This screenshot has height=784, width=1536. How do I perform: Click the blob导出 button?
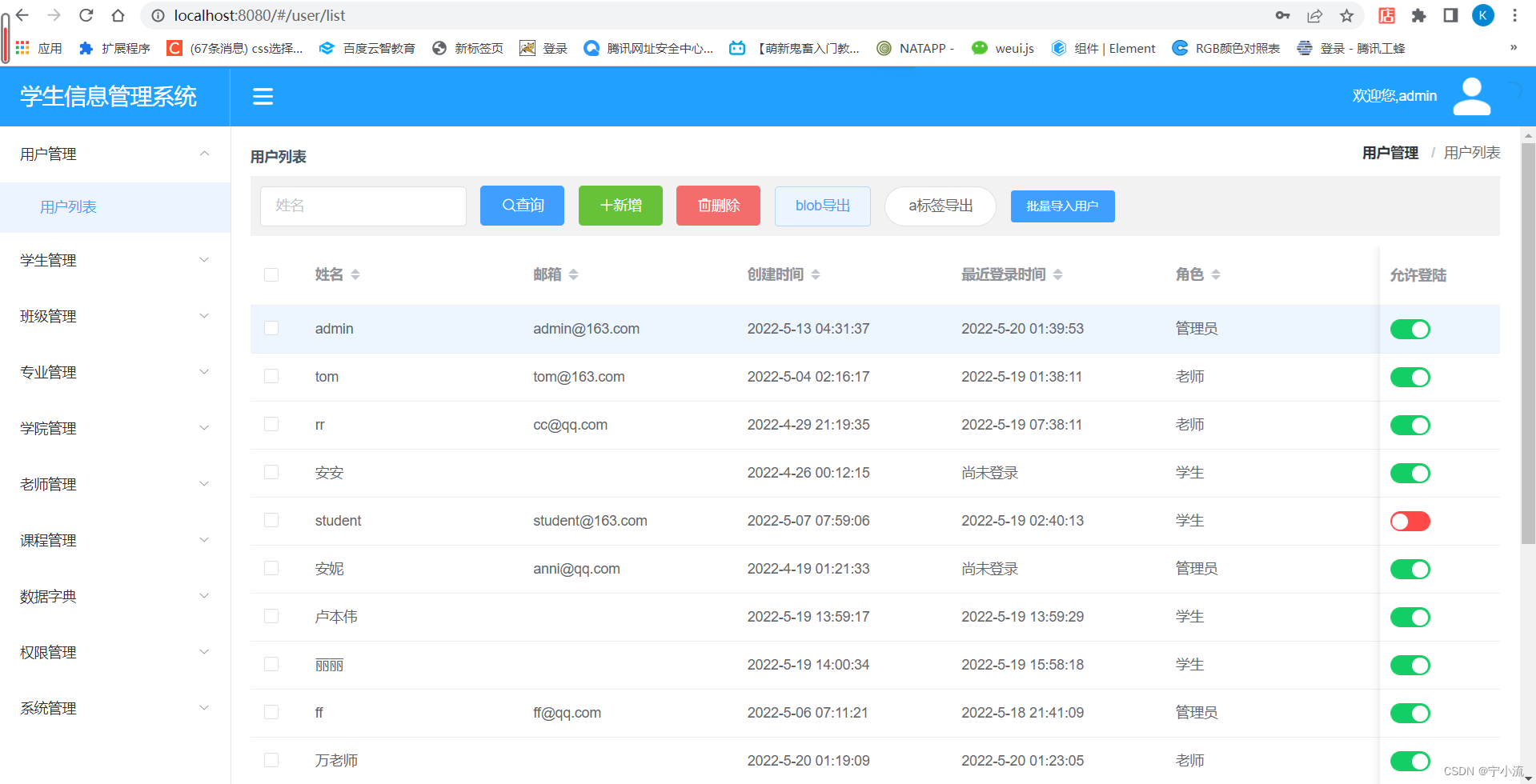[x=822, y=206]
